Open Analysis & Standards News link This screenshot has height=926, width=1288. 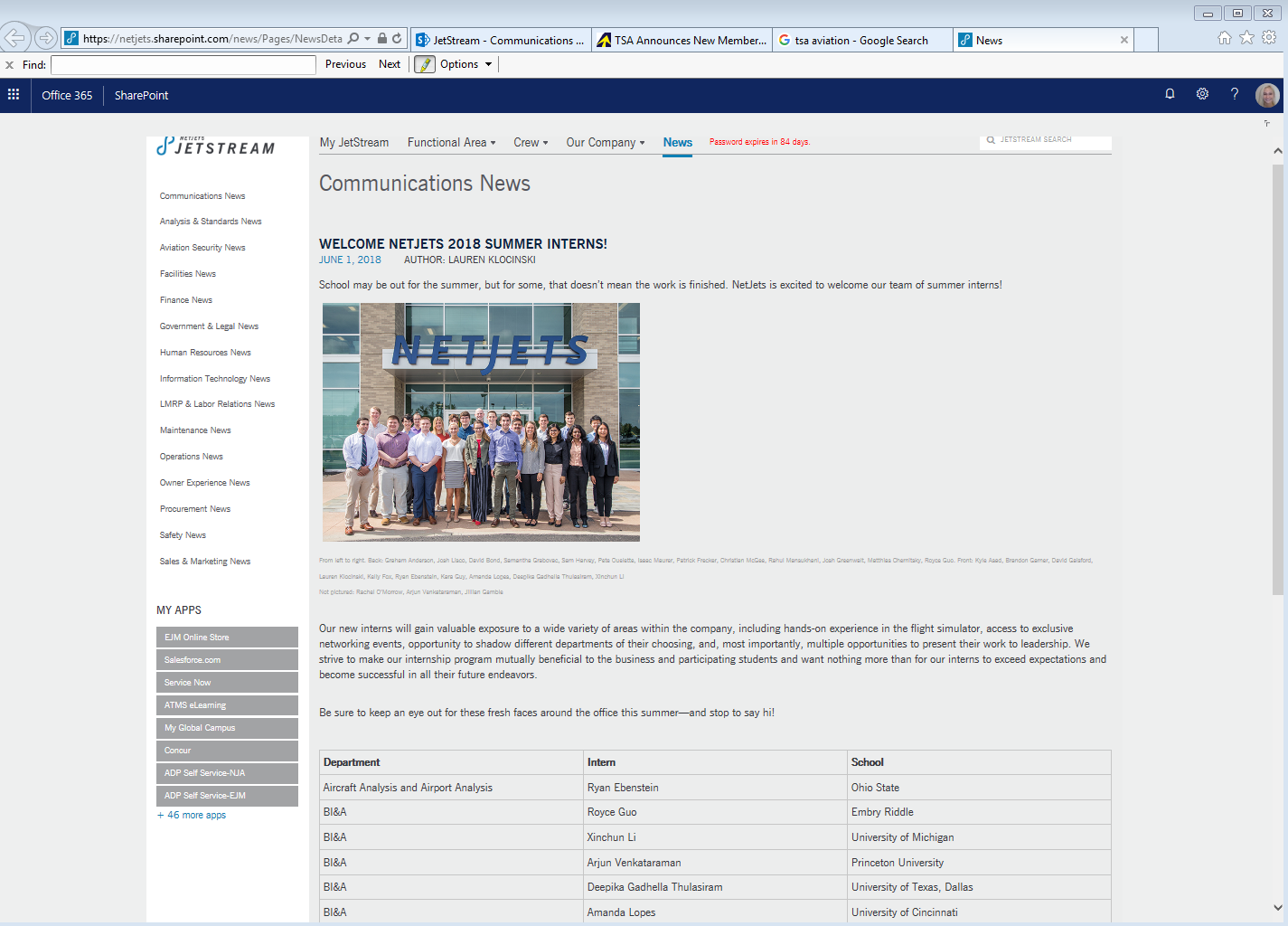pyautogui.click(x=211, y=222)
